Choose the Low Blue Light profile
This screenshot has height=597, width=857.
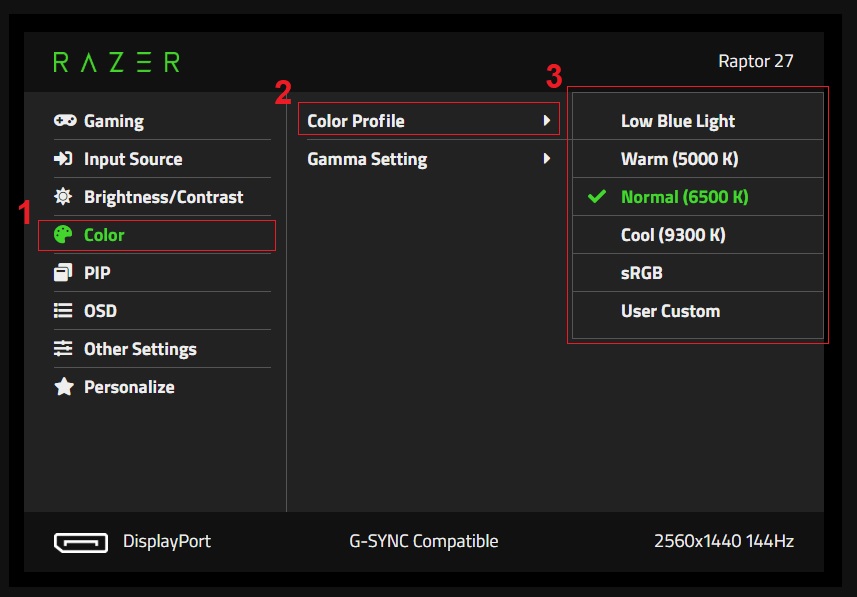[x=697, y=120]
